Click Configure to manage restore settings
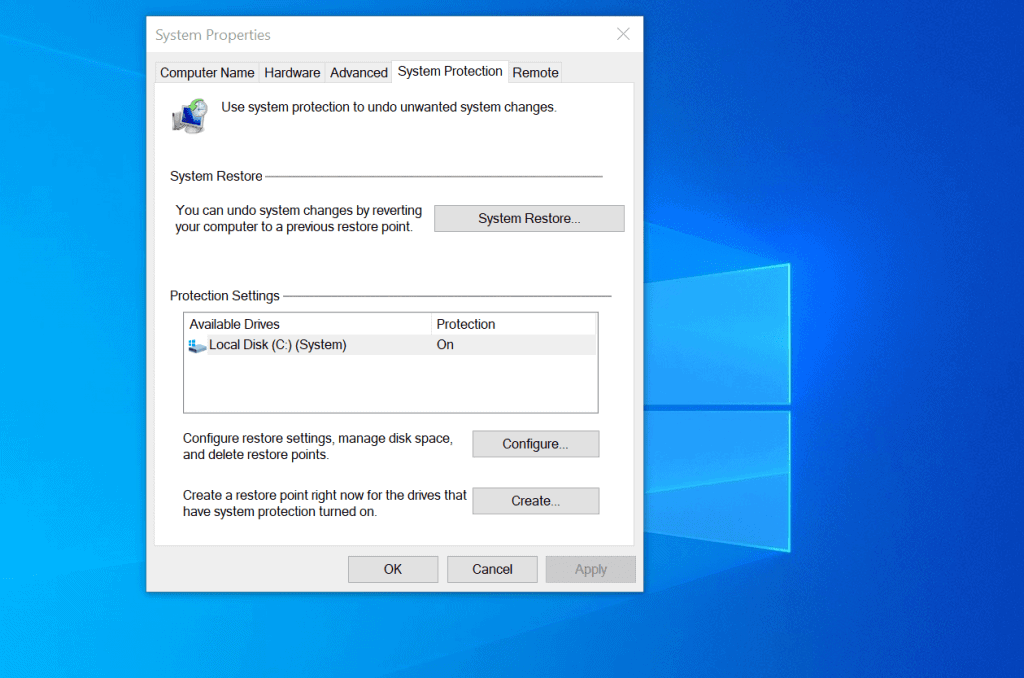The image size is (1024, 678). tap(535, 443)
